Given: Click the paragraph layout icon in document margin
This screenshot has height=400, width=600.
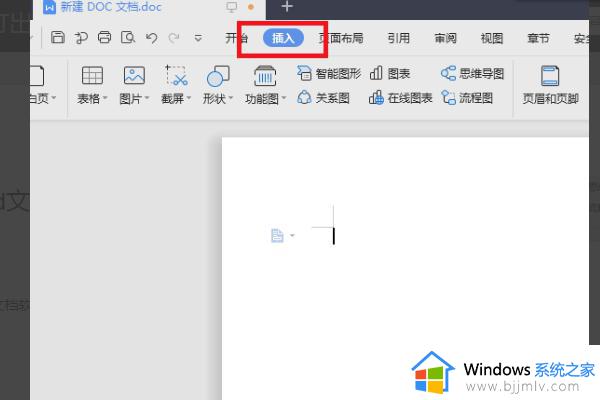Looking at the screenshot, I should coord(277,235).
